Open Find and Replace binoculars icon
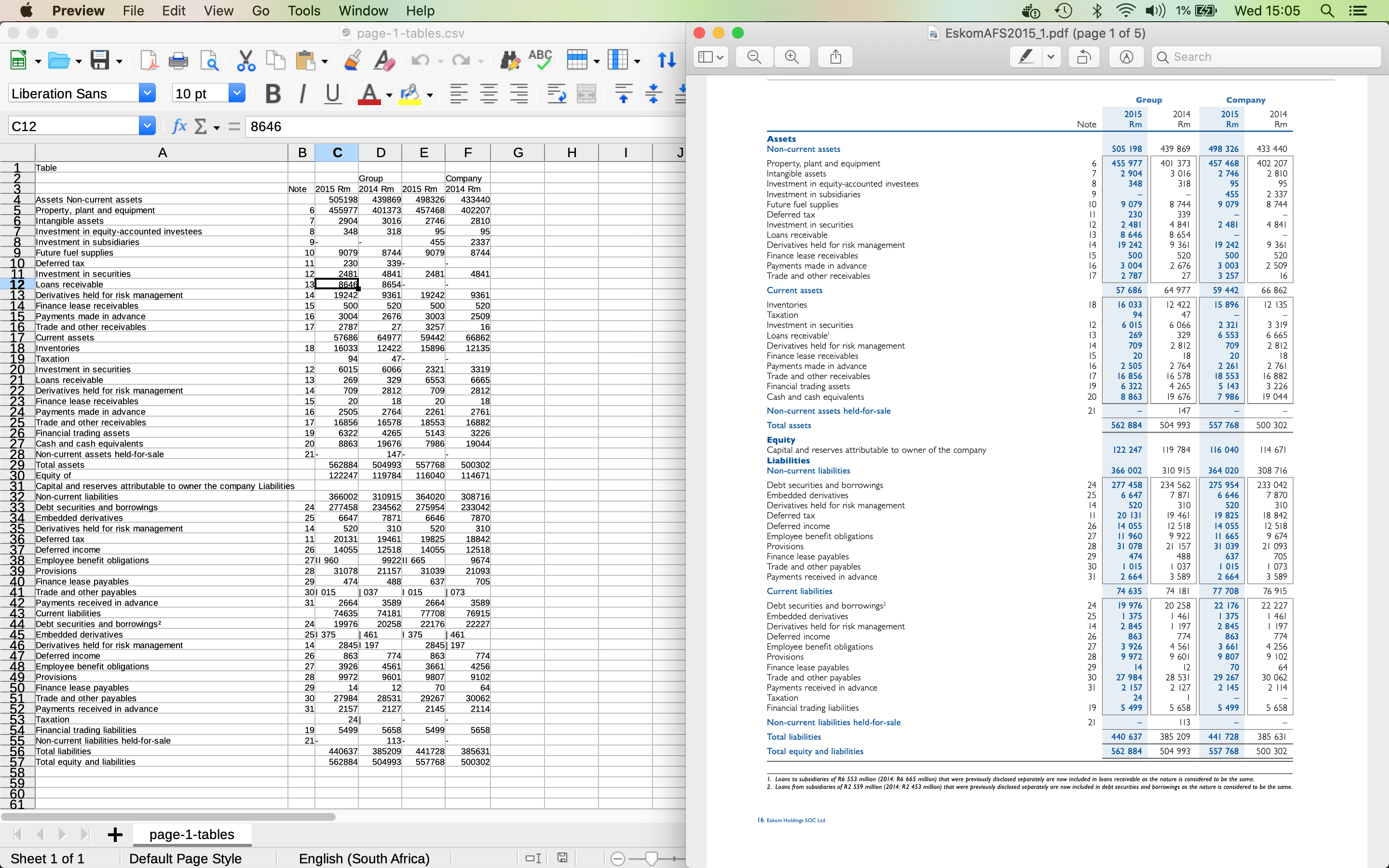The width and height of the screenshot is (1389, 868). pyautogui.click(x=510, y=60)
